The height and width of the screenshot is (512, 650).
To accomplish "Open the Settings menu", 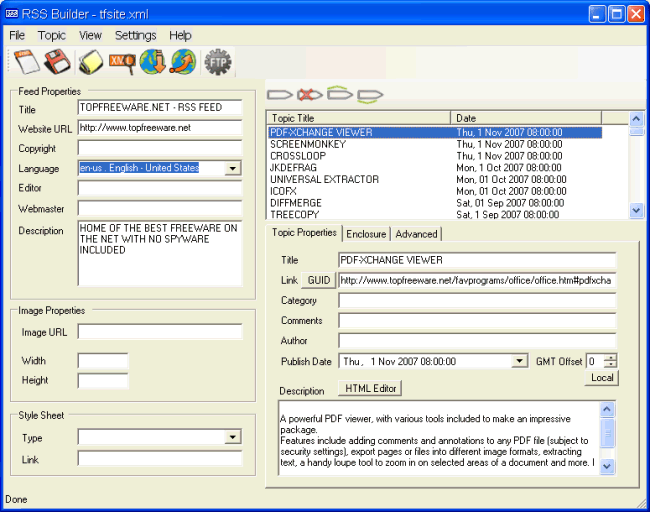I will [136, 36].
